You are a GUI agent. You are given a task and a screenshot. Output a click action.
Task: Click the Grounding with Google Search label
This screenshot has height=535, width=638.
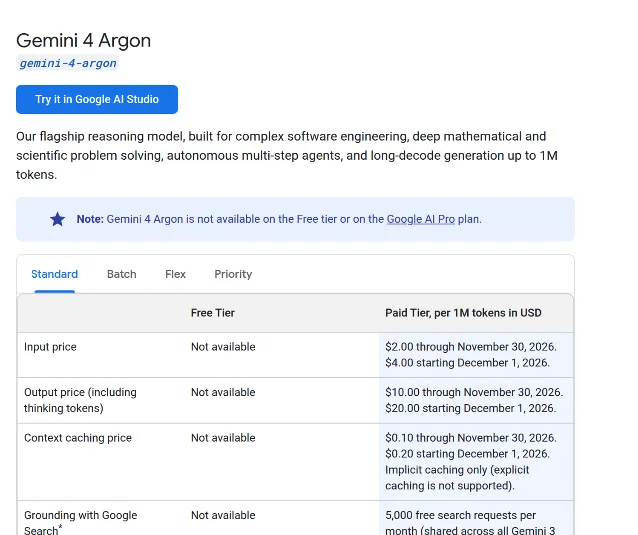tap(81, 523)
